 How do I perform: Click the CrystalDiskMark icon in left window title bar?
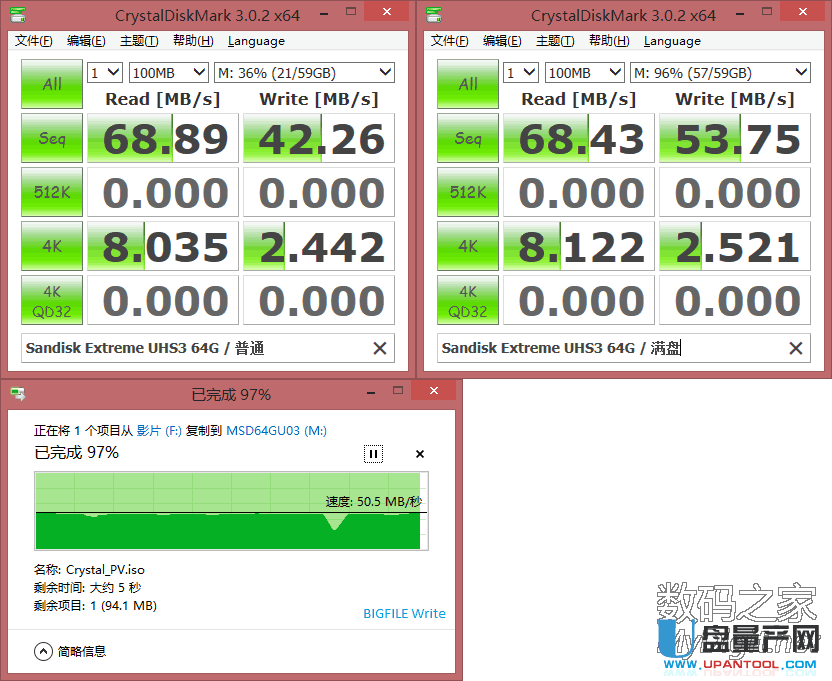(x=17, y=15)
